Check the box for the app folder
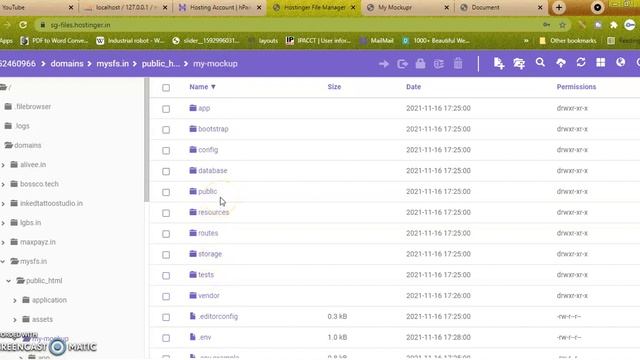This screenshot has width=640, height=360. 166,109
